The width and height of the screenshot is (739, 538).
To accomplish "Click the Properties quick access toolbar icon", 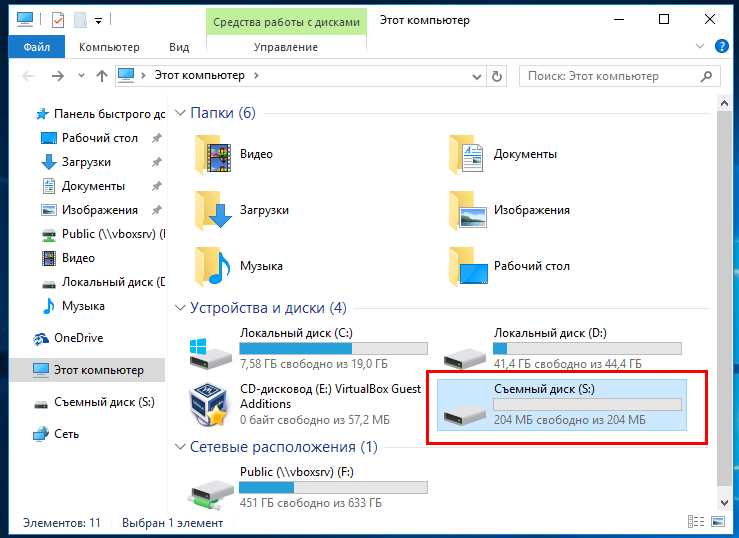I will coord(57,20).
